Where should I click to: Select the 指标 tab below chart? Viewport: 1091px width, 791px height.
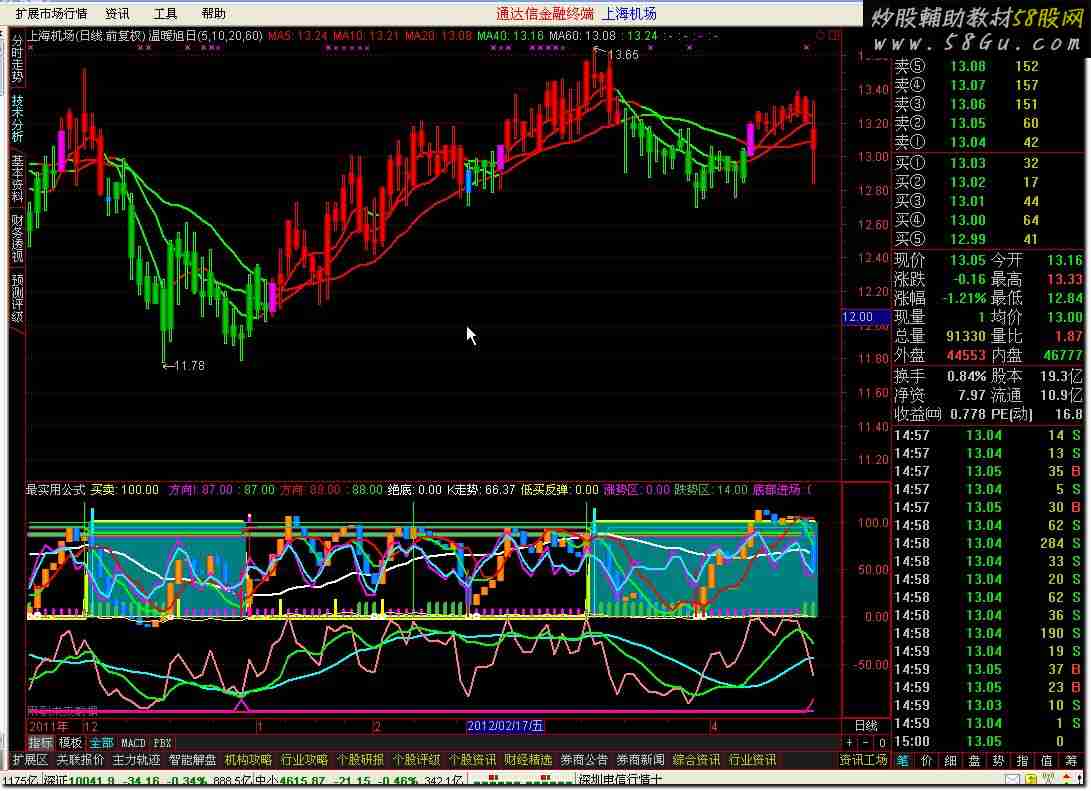(40, 743)
